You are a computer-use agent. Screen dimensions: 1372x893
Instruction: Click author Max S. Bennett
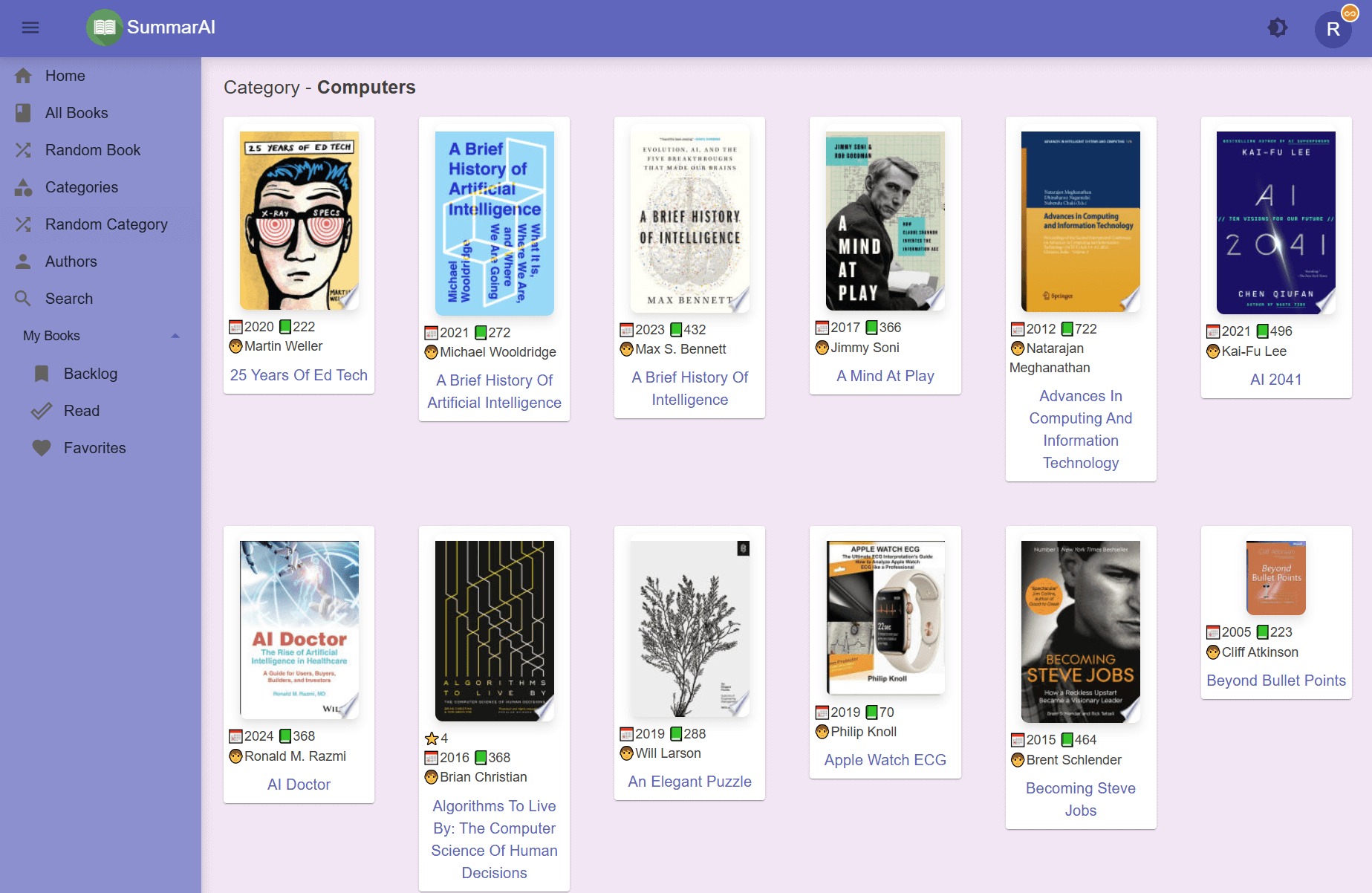[680, 349]
